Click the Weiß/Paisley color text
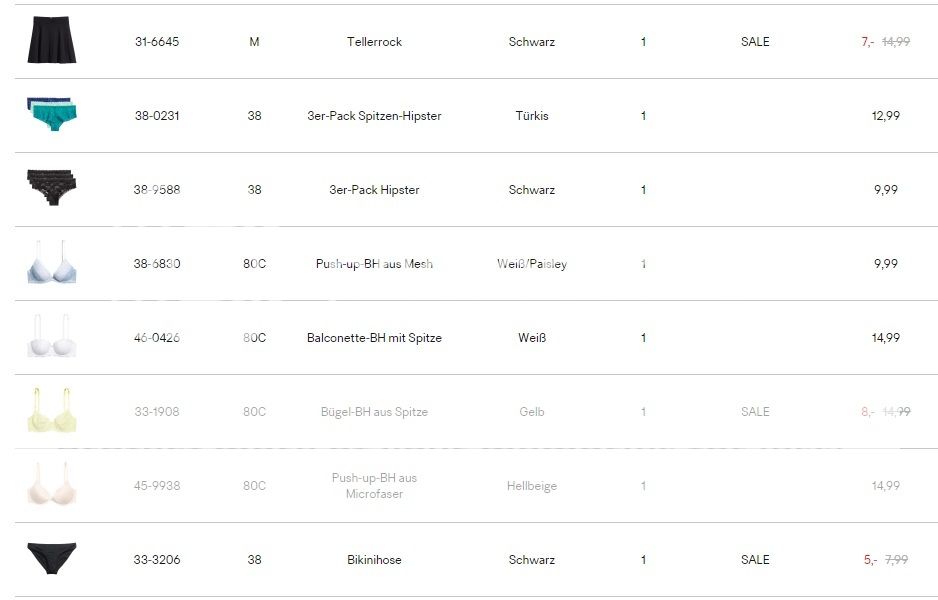The width and height of the screenshot is (938, 600). tap(531, 264)
